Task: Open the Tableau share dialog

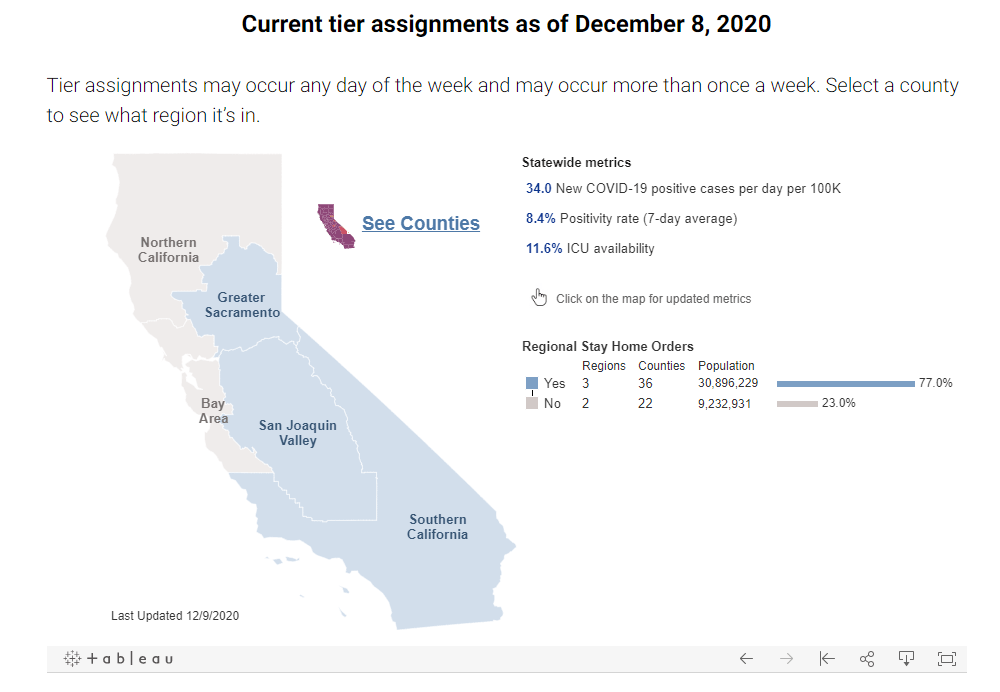Action: click(867, 658)
